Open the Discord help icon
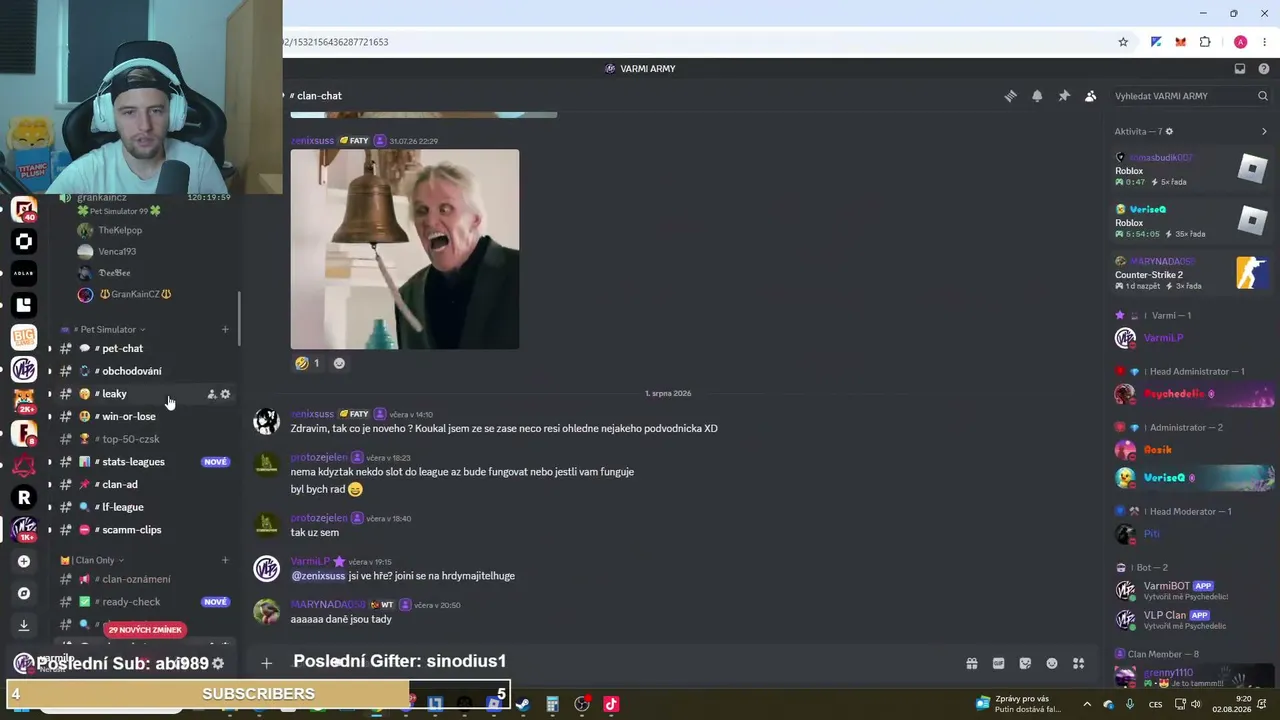This screenshot has height=720, width=1280. click(x=1264, y=69)
